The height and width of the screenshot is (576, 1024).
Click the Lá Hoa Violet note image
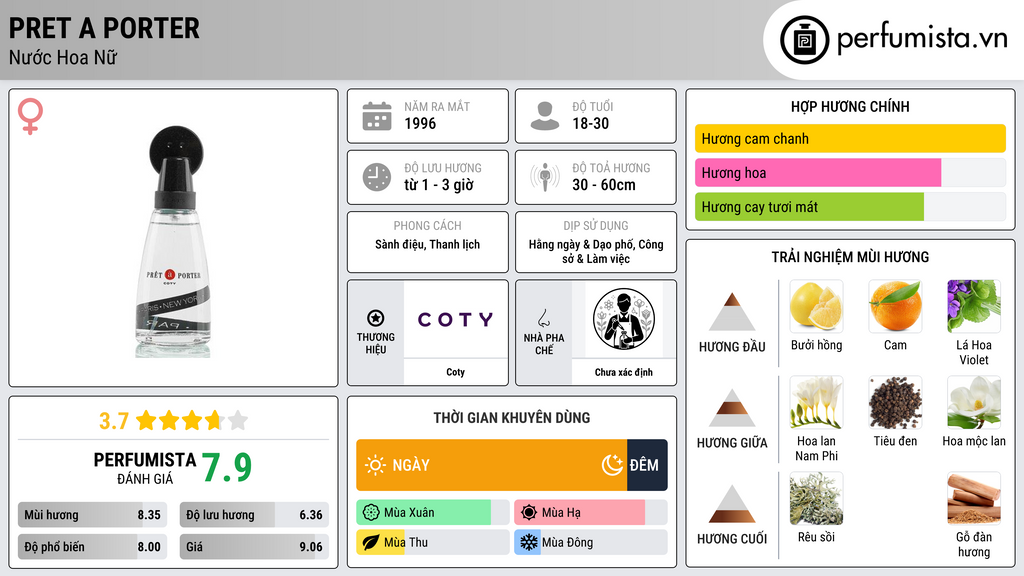click(974, 306)
